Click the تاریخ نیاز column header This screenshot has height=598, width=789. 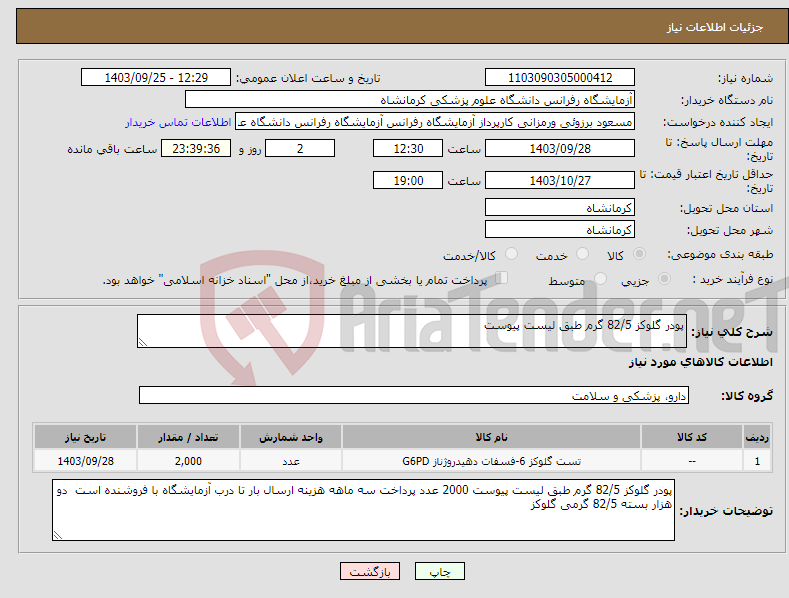[x=86, y=437]
